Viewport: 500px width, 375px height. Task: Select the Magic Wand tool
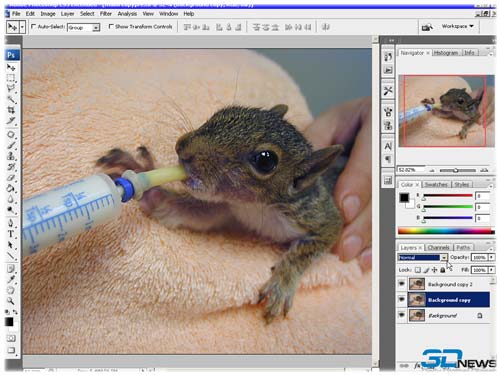[x=11, y=99]
